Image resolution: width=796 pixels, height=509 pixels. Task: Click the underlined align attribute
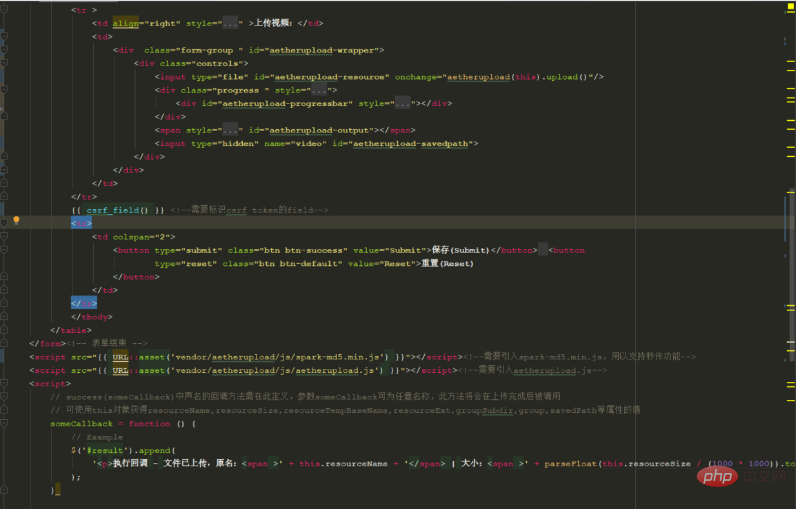[125, 22]
